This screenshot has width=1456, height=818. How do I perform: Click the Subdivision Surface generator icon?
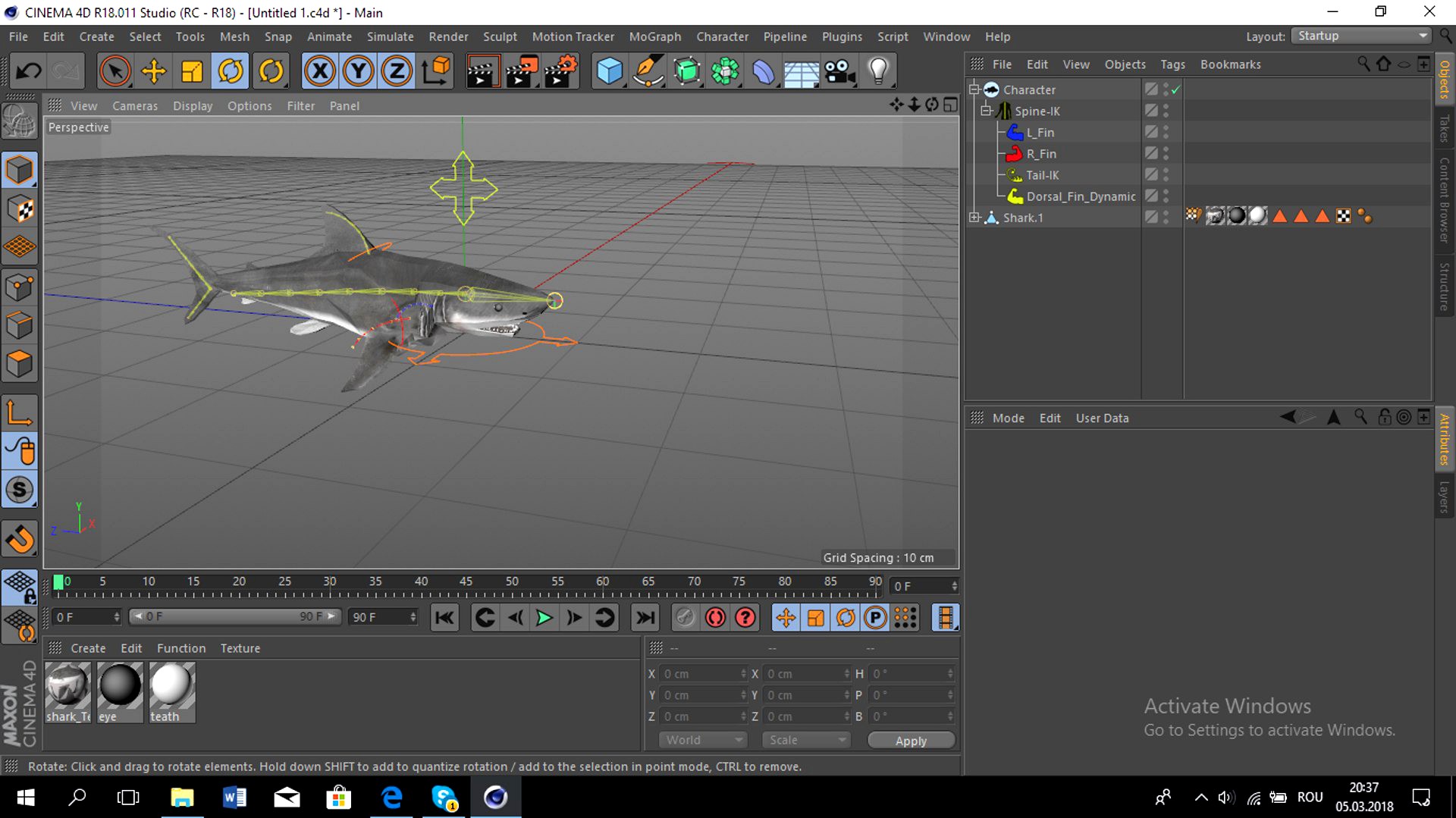[x=687, y=71]
